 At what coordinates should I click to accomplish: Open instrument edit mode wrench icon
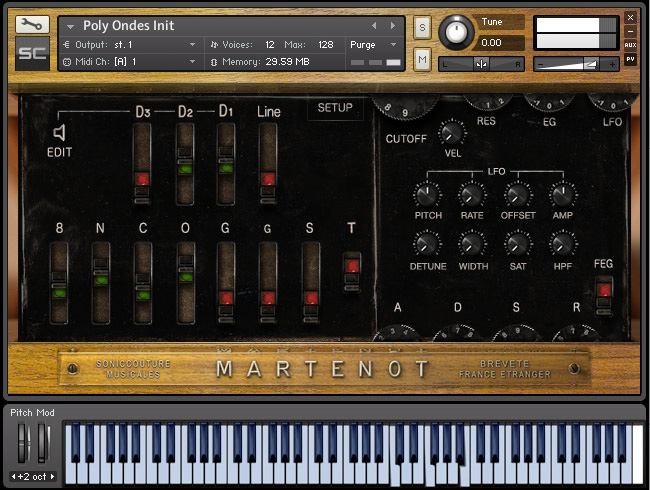tap(32, 25)
